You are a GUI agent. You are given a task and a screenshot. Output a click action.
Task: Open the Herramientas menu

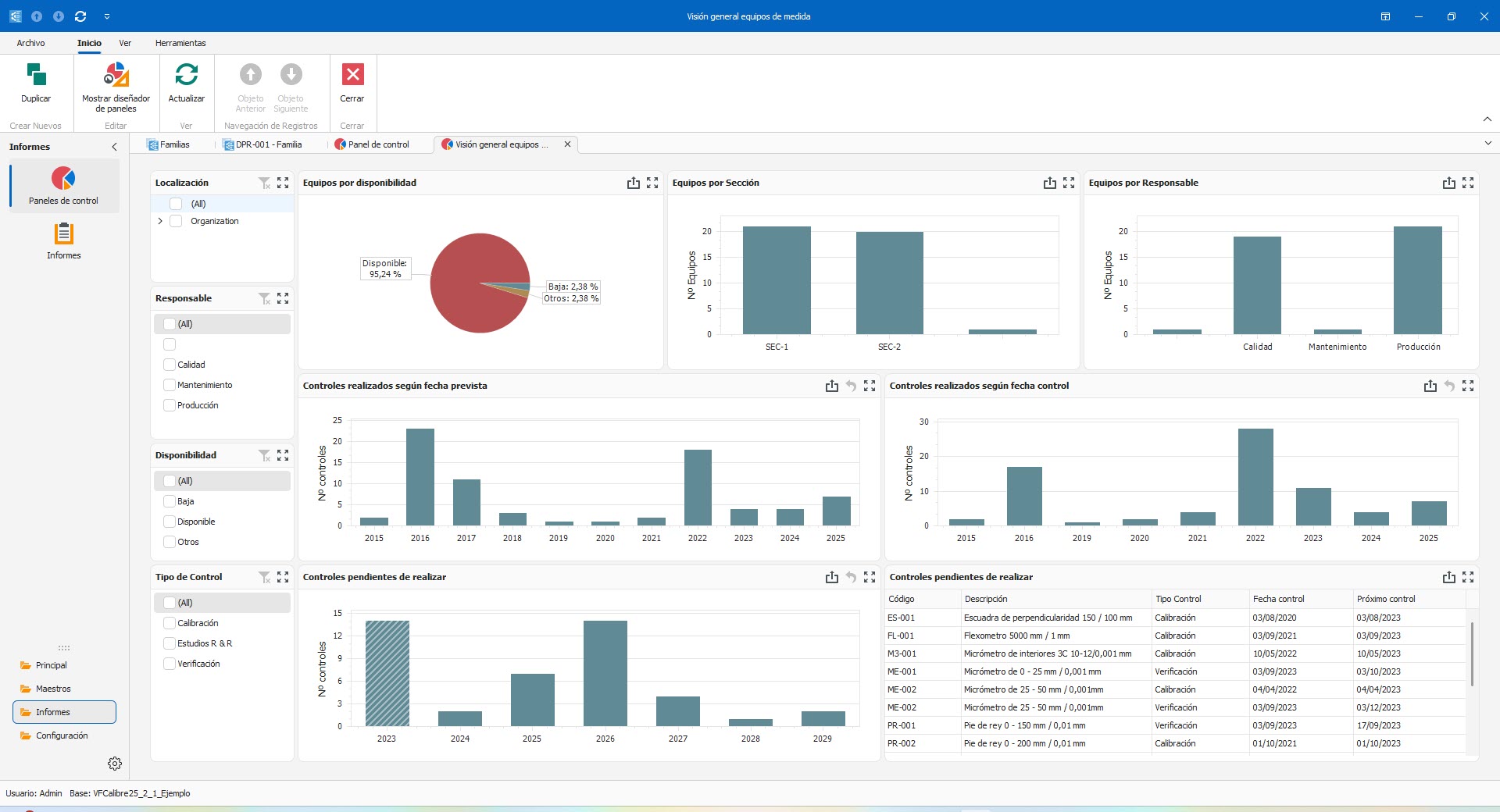tap(180, 43)
